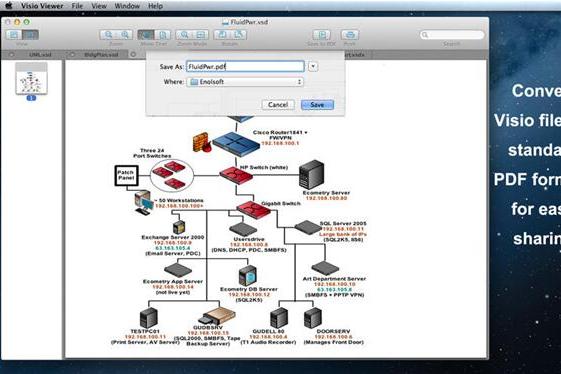Click the Three 24 Port Switches circle
The image size is (561, 374).
point(172,175)
